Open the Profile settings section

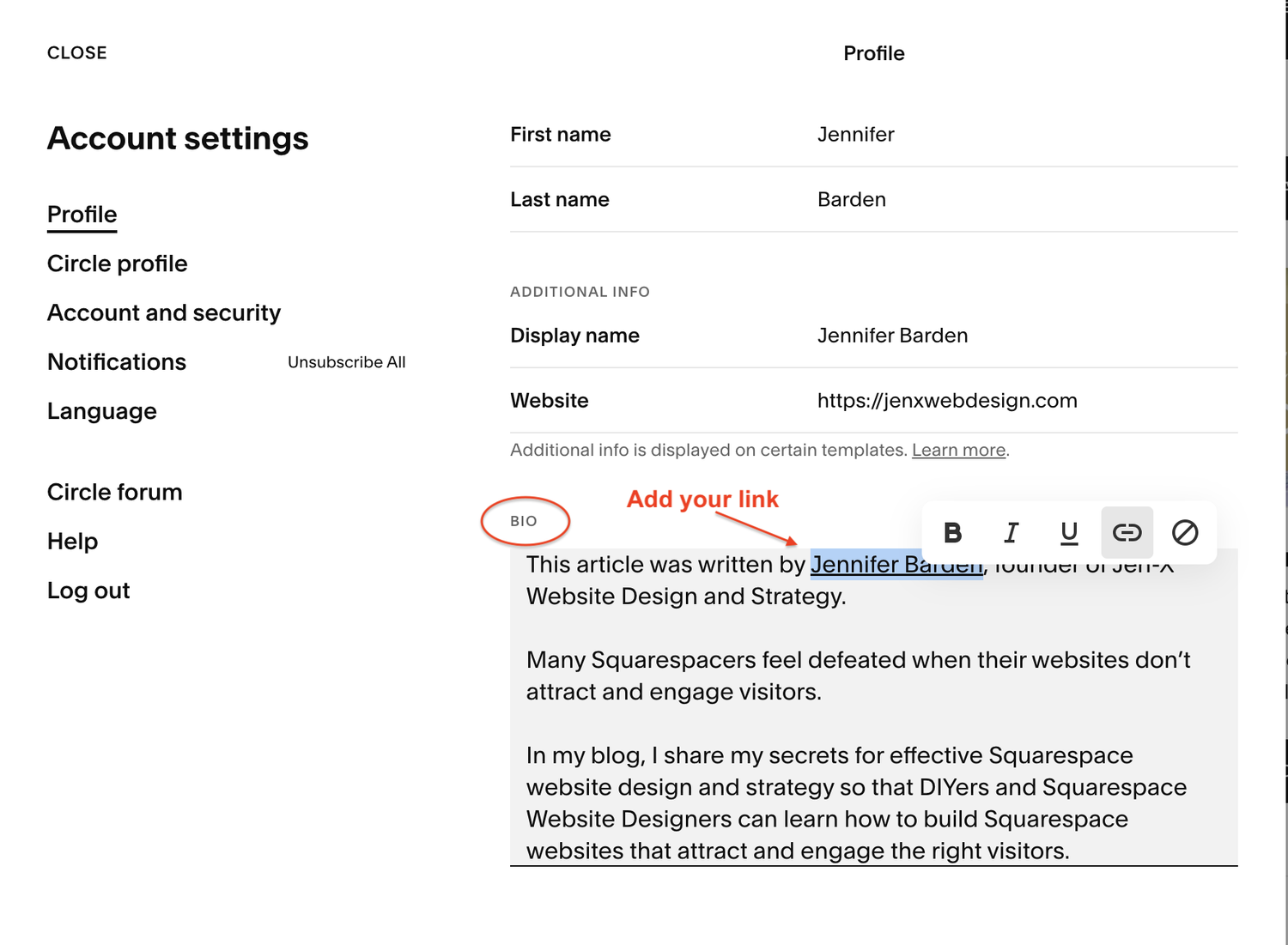click(x=82, y=215)
